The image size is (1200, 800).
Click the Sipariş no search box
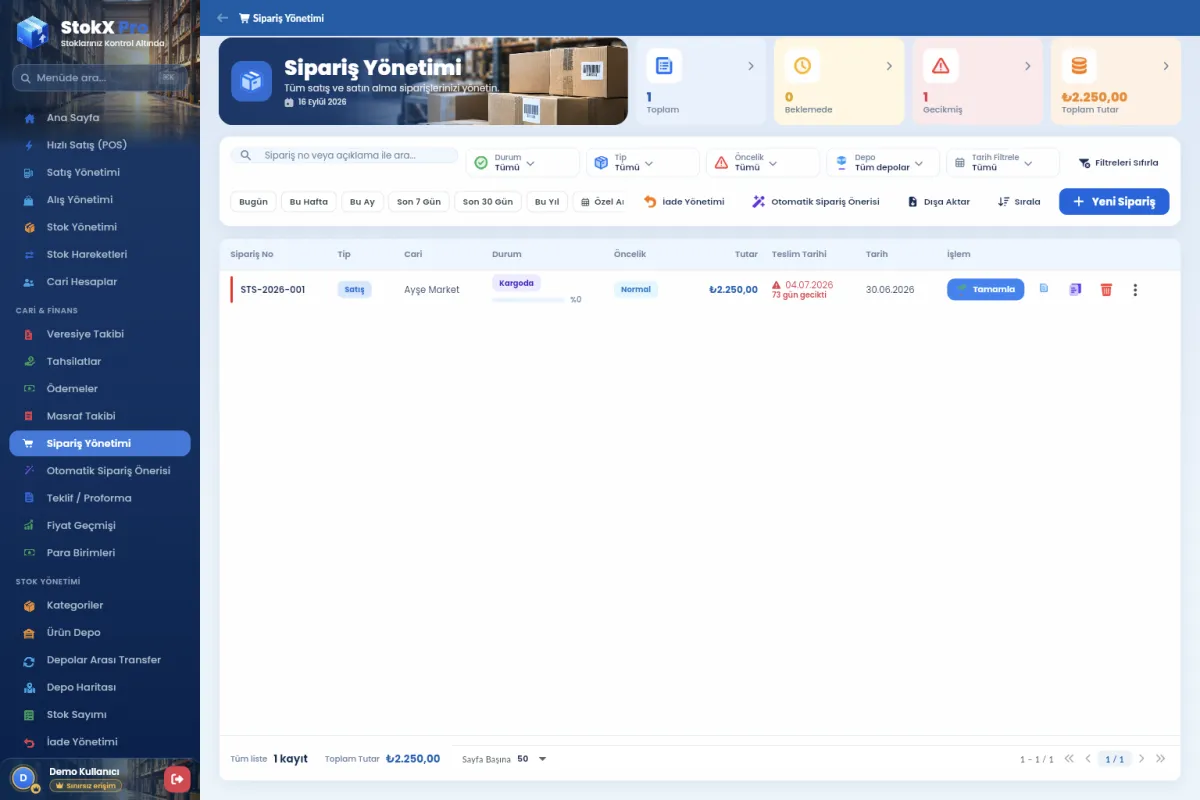tap(344, 156)
